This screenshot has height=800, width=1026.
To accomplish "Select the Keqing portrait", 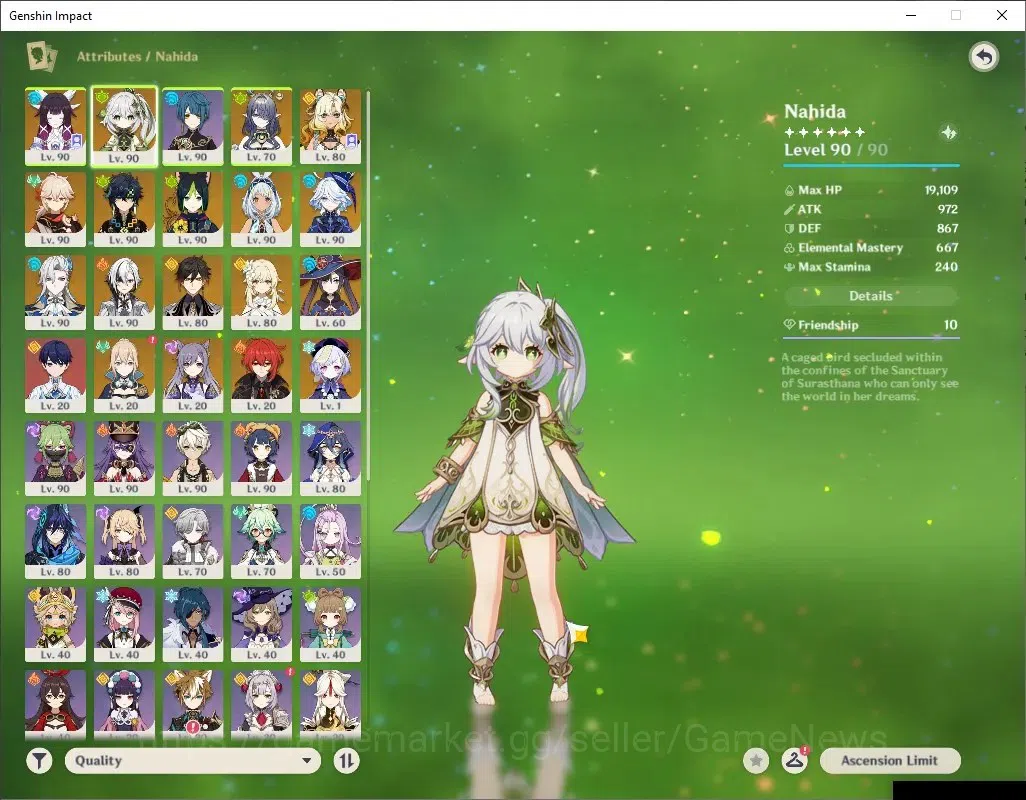I will [193, 375].
